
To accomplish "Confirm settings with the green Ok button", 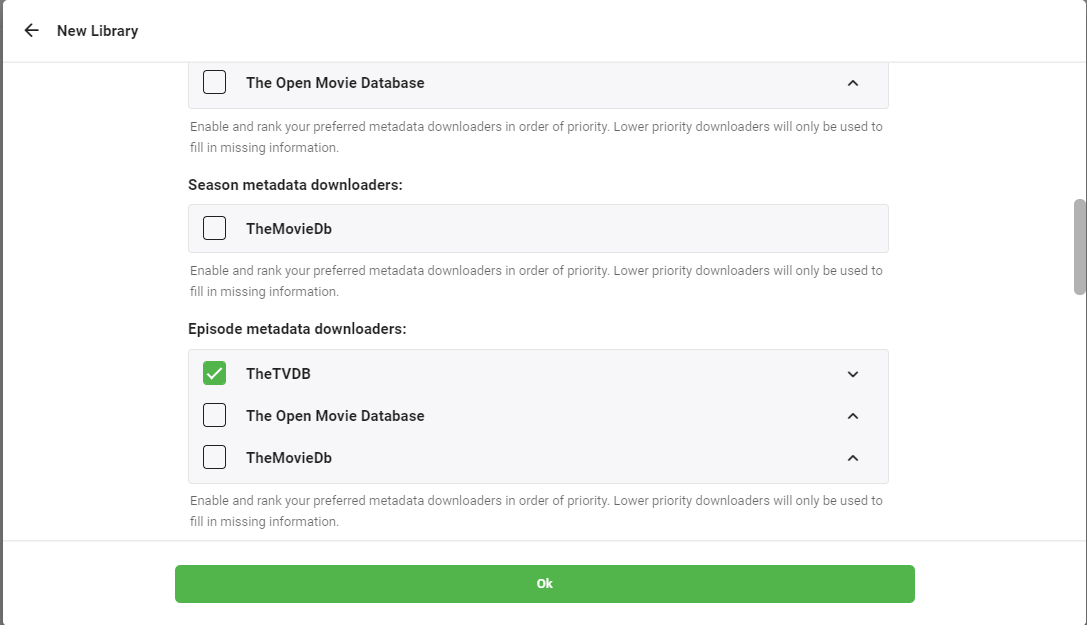I will coord(544,584).
